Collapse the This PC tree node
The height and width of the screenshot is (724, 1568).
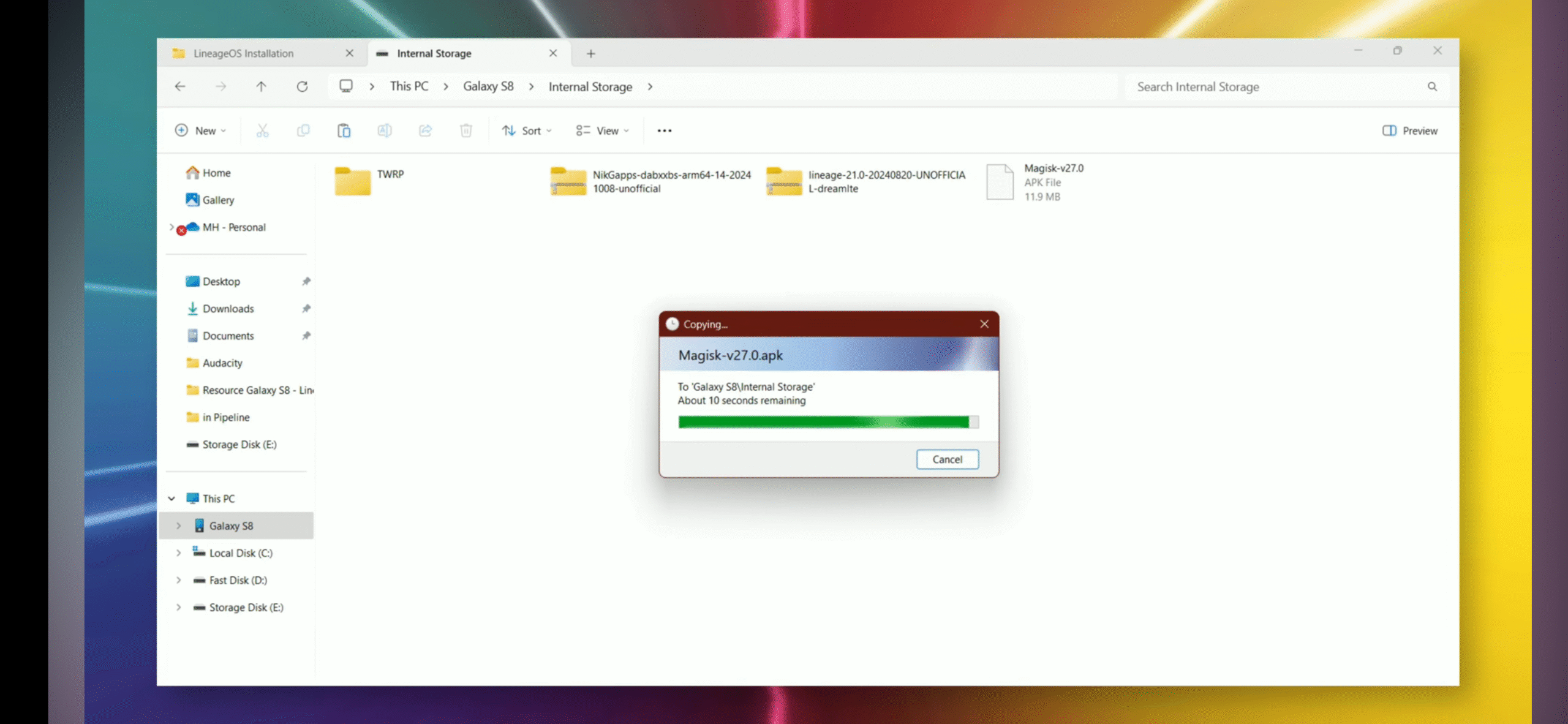(171, 499)
